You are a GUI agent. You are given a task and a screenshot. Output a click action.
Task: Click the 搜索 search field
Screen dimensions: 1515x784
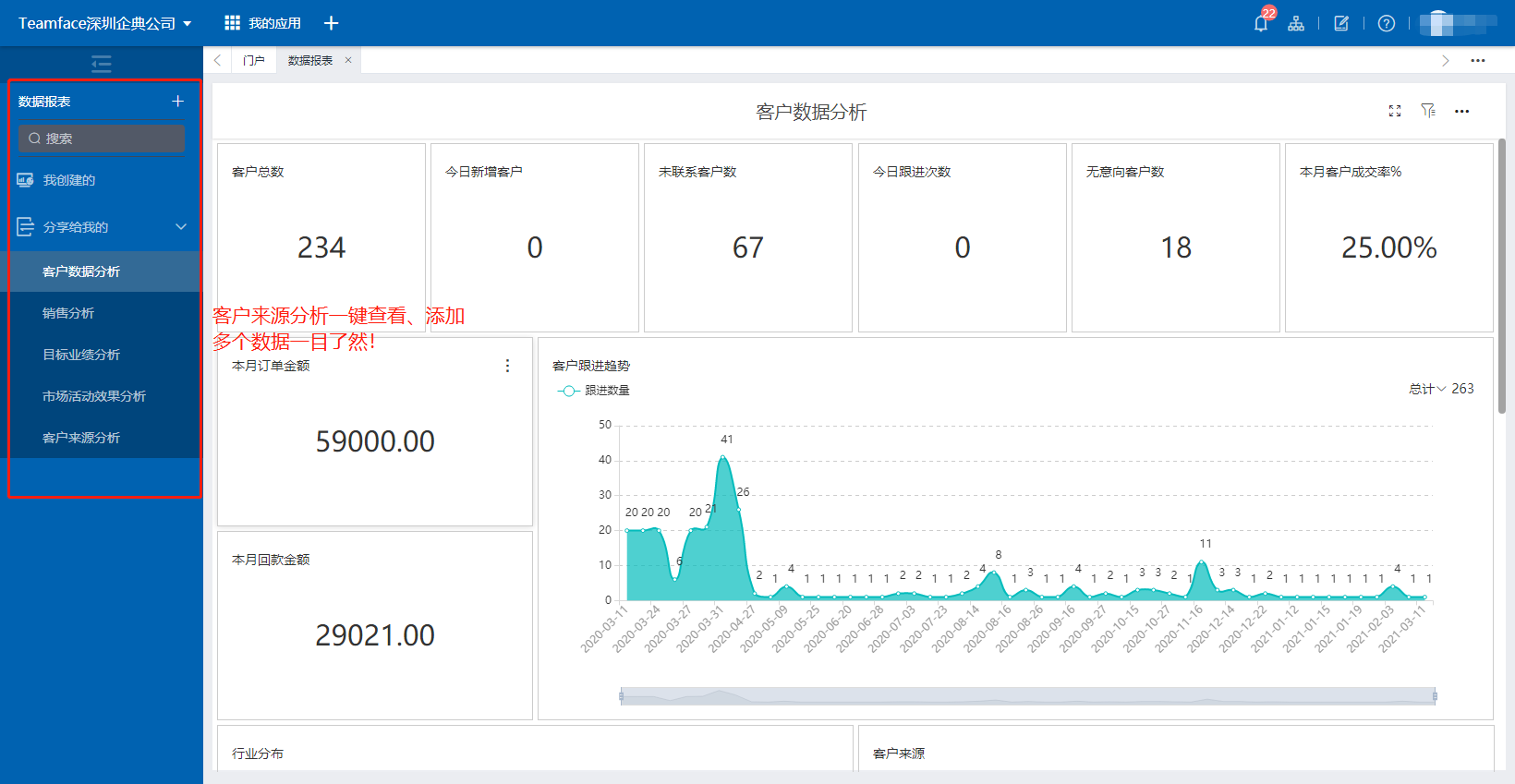pos(102,139)
